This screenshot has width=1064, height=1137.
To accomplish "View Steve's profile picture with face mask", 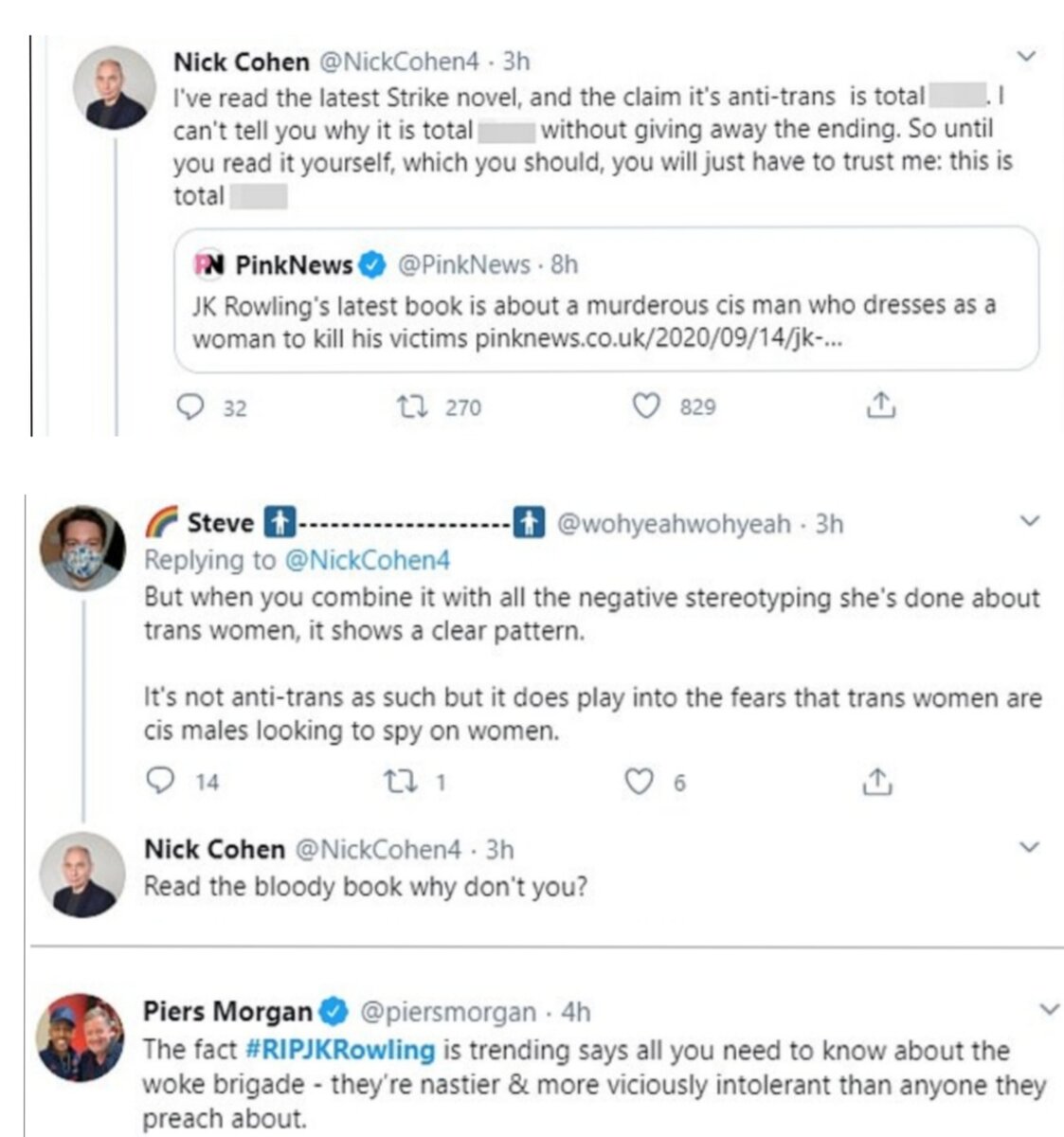I will pyautogui.click(x=83, y=548).
